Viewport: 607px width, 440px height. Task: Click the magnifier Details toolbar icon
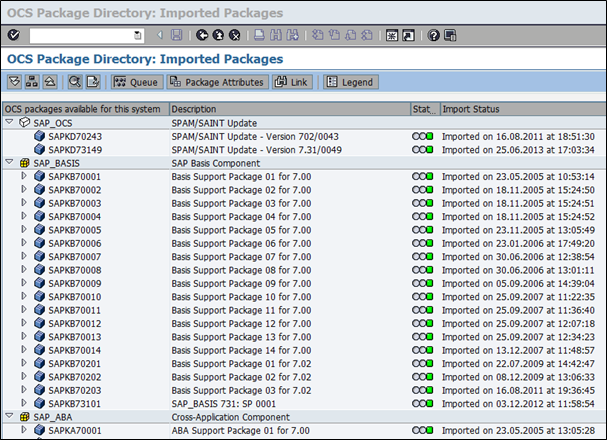(75, 82)
